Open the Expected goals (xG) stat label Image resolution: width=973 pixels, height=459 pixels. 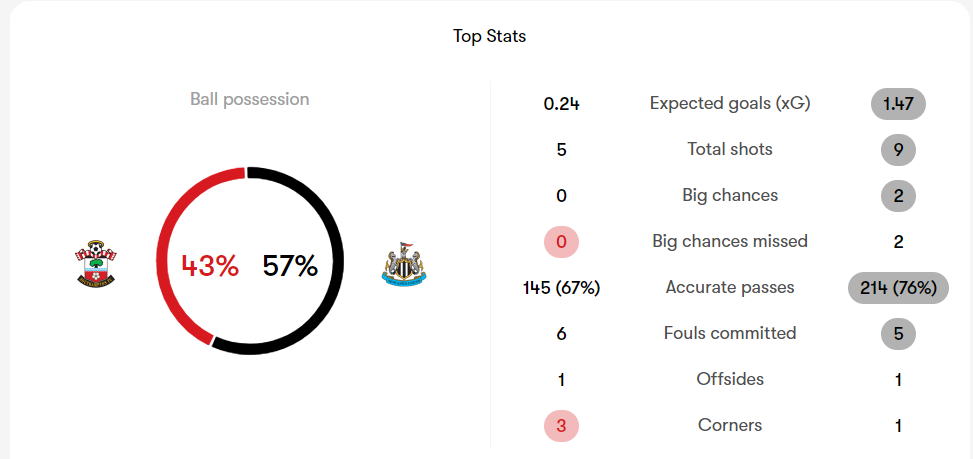coord(730,104)
